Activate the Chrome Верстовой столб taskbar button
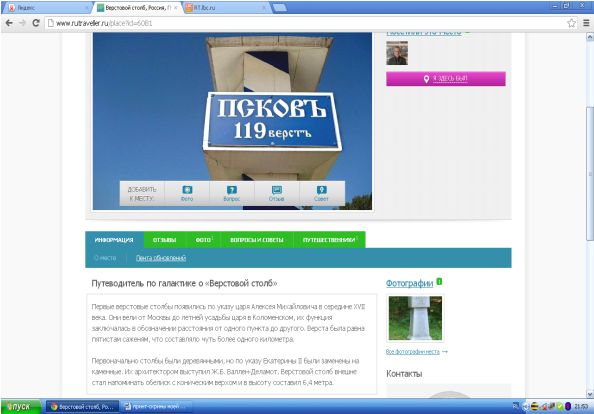The width and height of the screenshot is (594, 414). [82, 407]
